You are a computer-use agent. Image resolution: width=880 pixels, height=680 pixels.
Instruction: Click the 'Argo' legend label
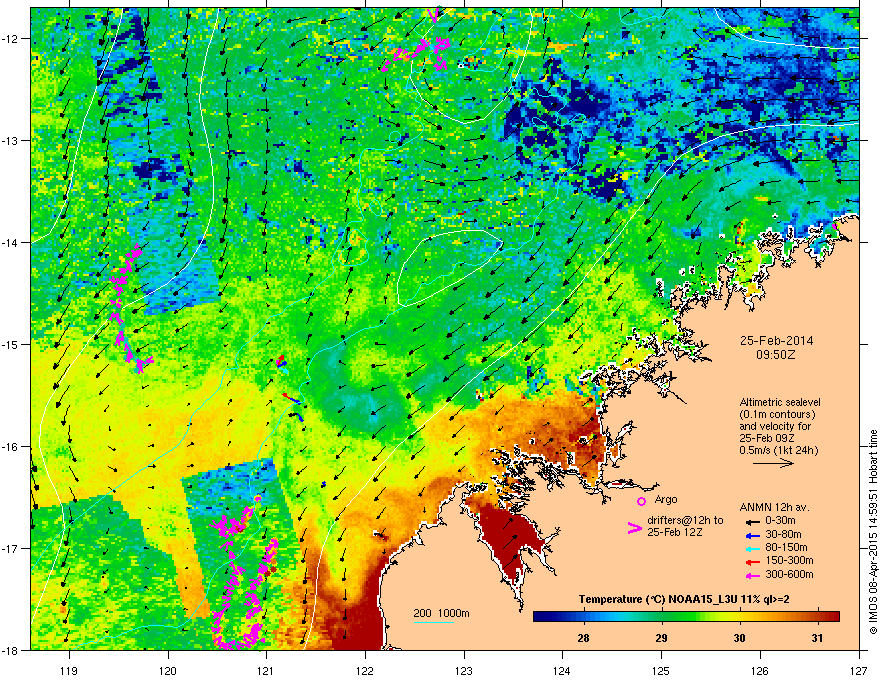[x=666, y=499]
